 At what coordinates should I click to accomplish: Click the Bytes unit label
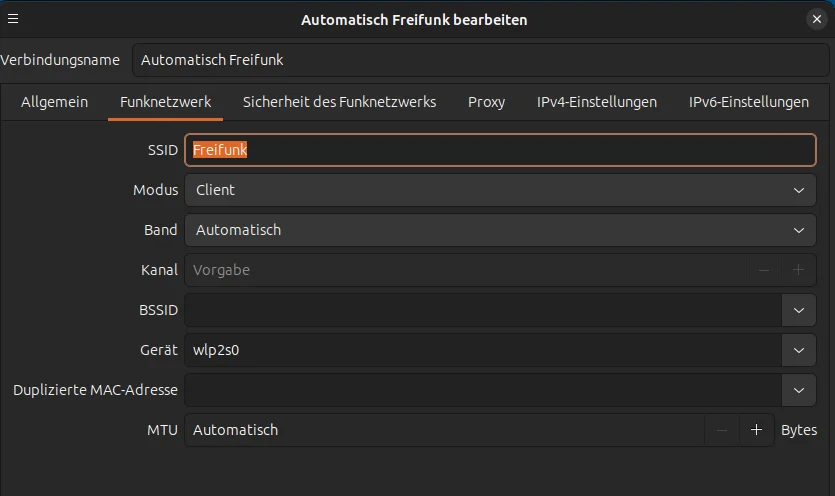pyautogui.click(x=799, y=430)
